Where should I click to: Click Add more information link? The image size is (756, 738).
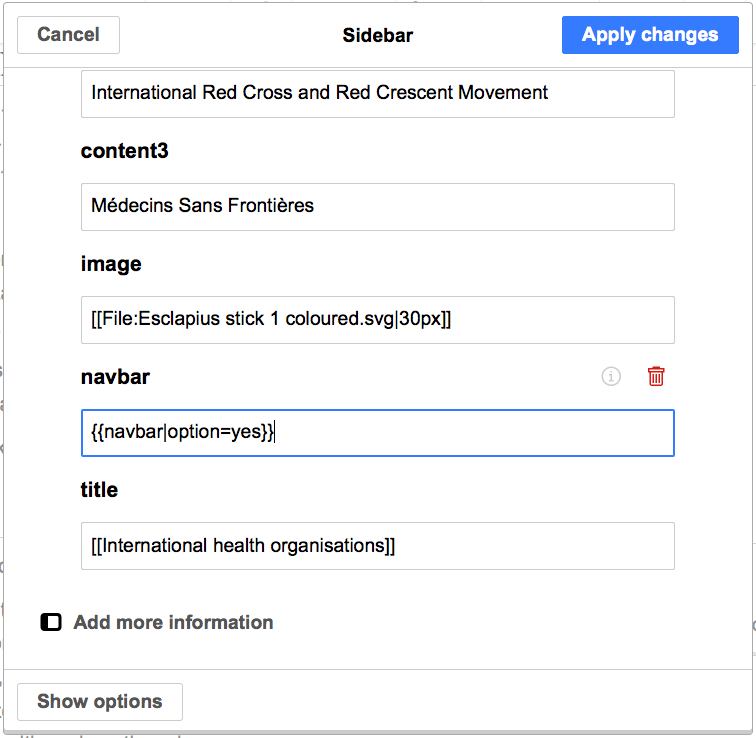(x=173, y=622)
